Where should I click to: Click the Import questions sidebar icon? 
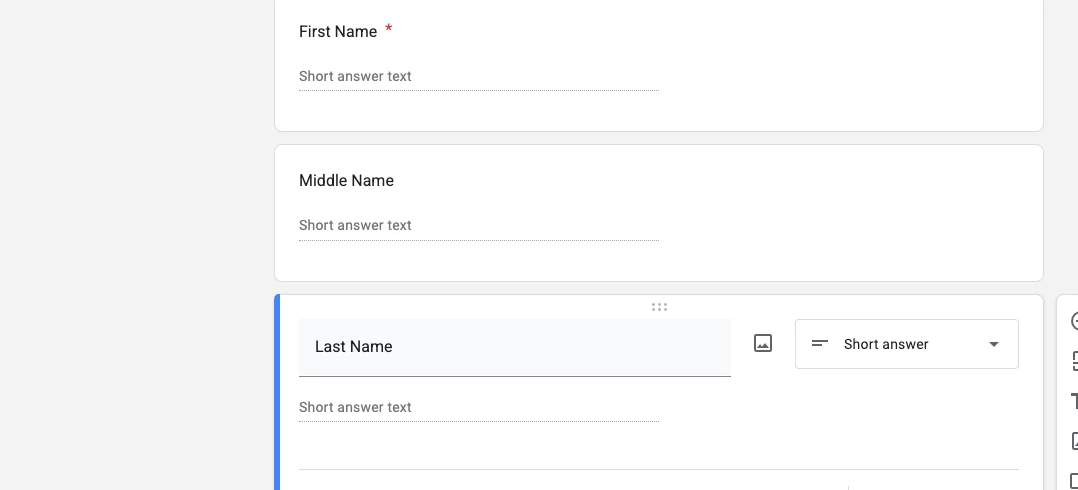pyautogui.click(x=1073, y=361)
